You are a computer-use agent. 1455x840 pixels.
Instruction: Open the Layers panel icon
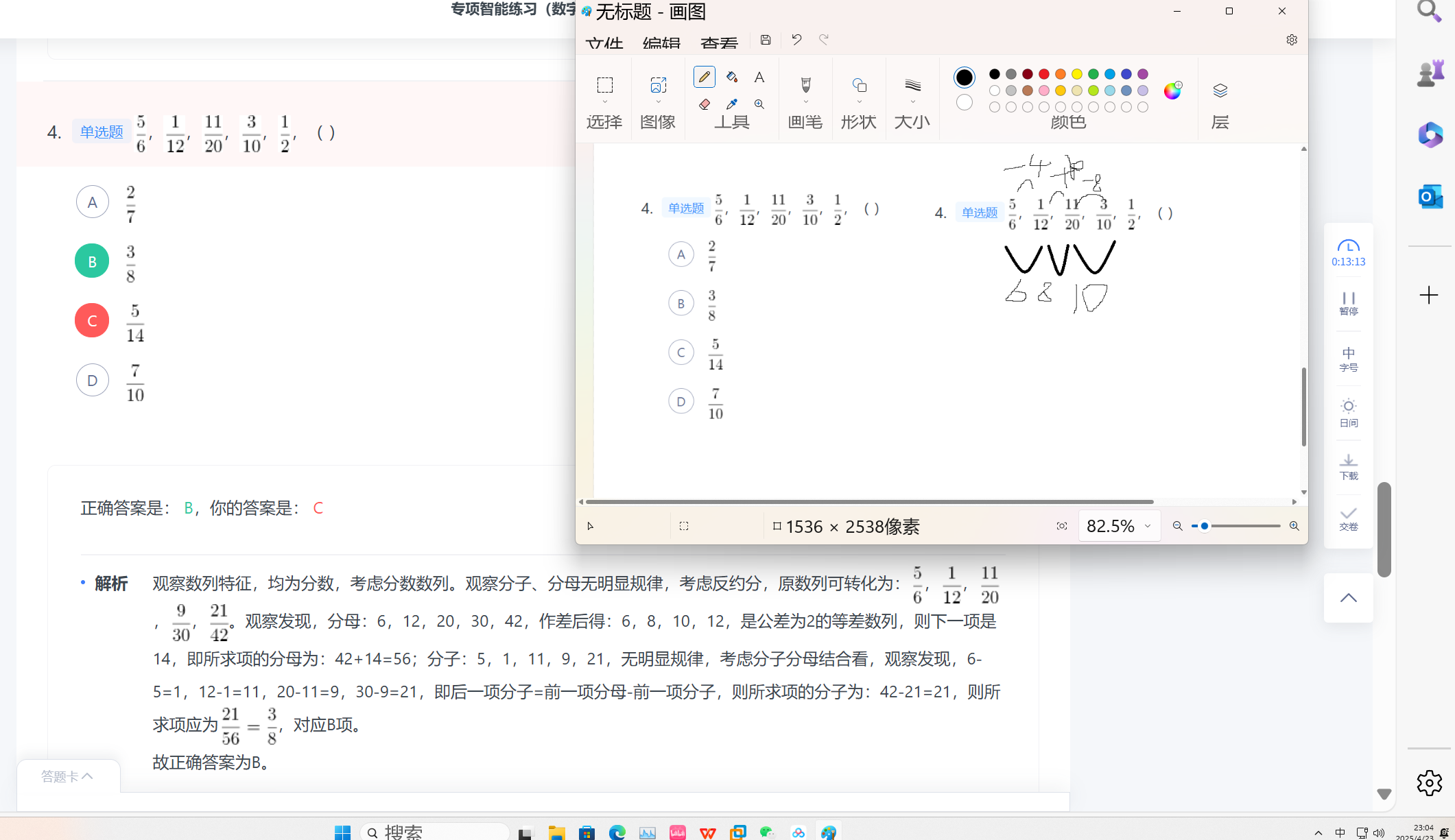[1220, 91]
